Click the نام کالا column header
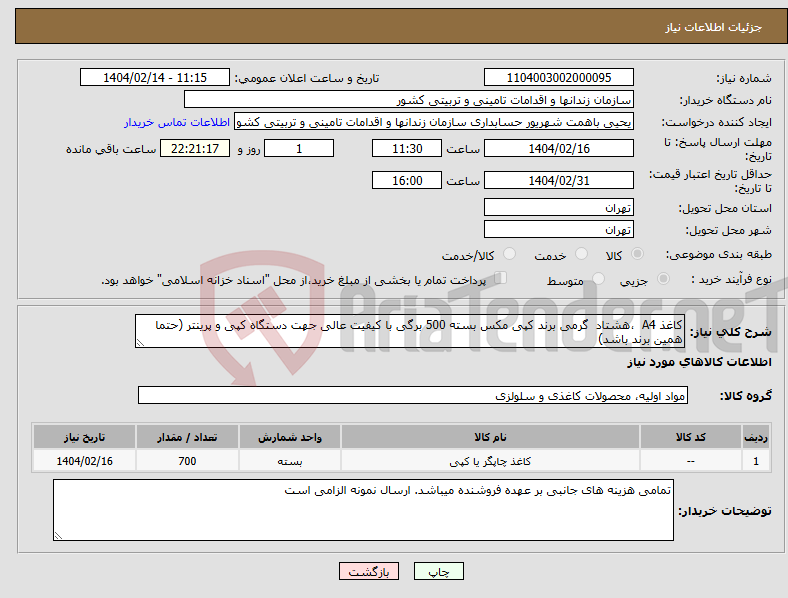Image resolution: width=788 pixels, height=598 pixels. point(490,437)
